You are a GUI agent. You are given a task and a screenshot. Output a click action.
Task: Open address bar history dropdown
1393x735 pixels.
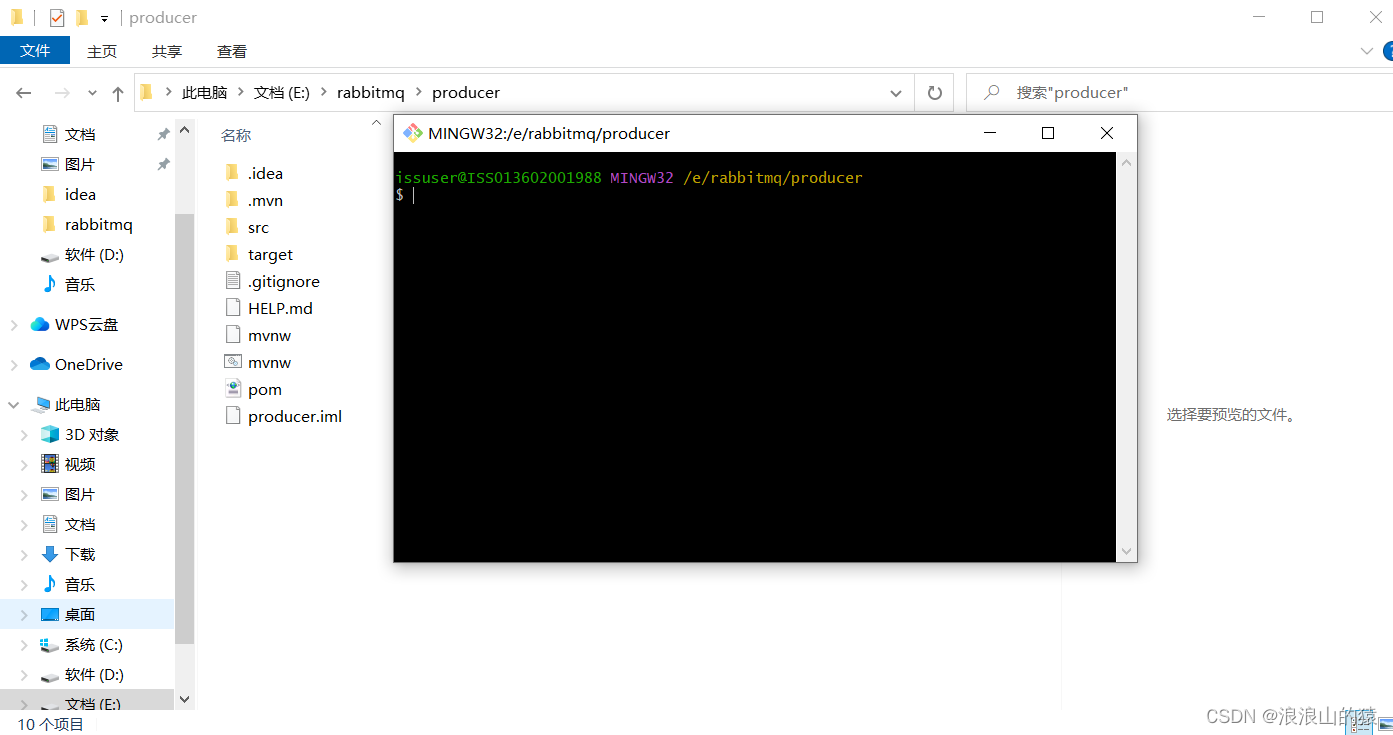[896, 93]
